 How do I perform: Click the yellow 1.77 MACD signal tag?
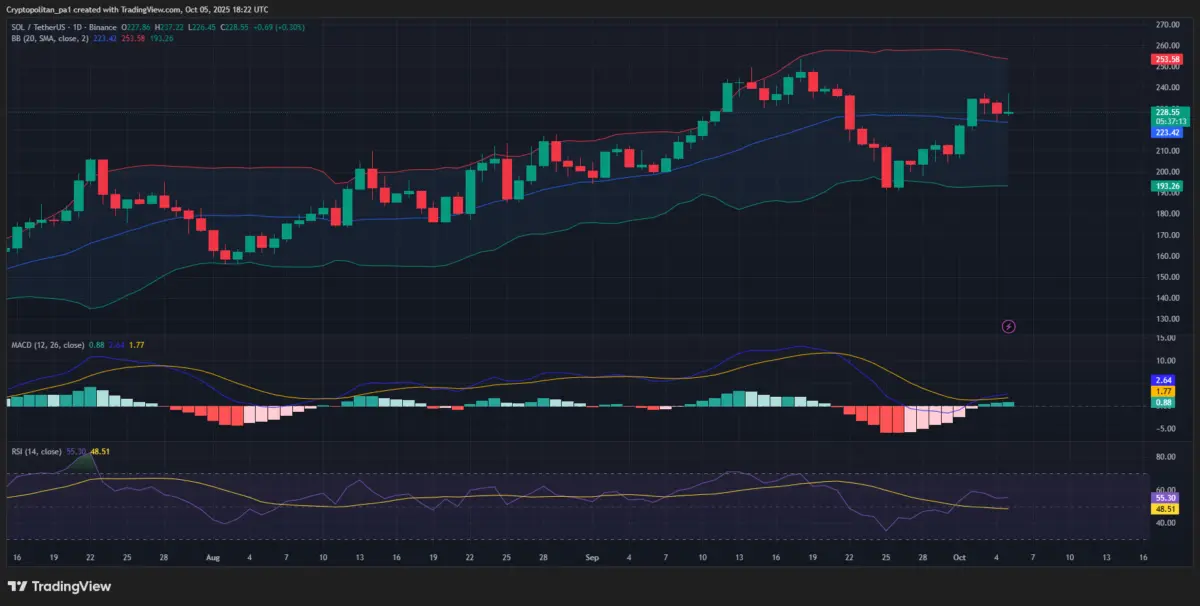click(1165, 391)
